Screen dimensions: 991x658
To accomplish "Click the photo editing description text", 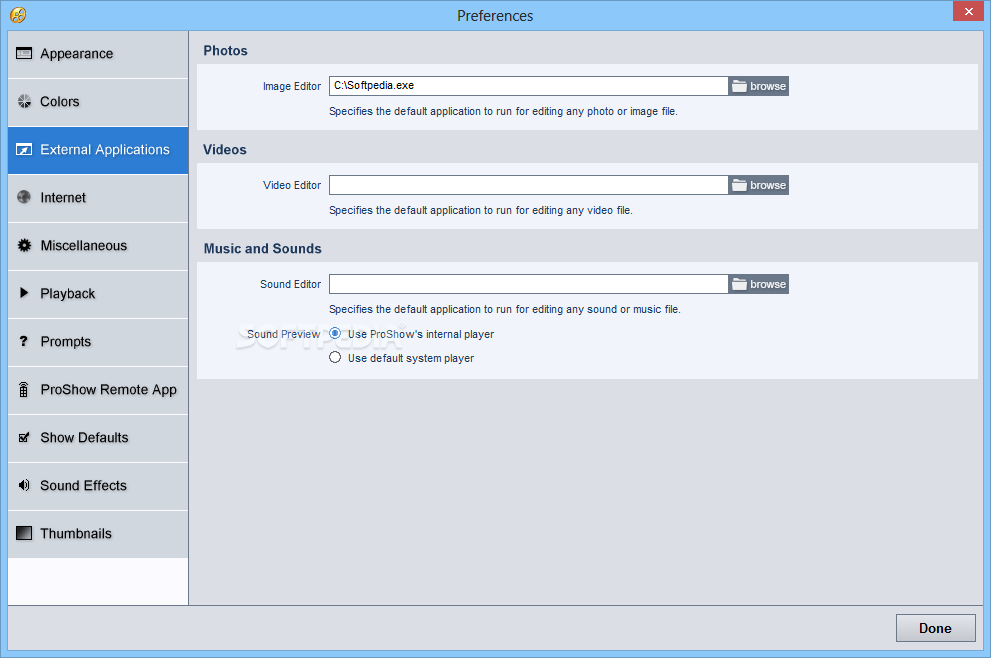I will [x=503, y=111].
